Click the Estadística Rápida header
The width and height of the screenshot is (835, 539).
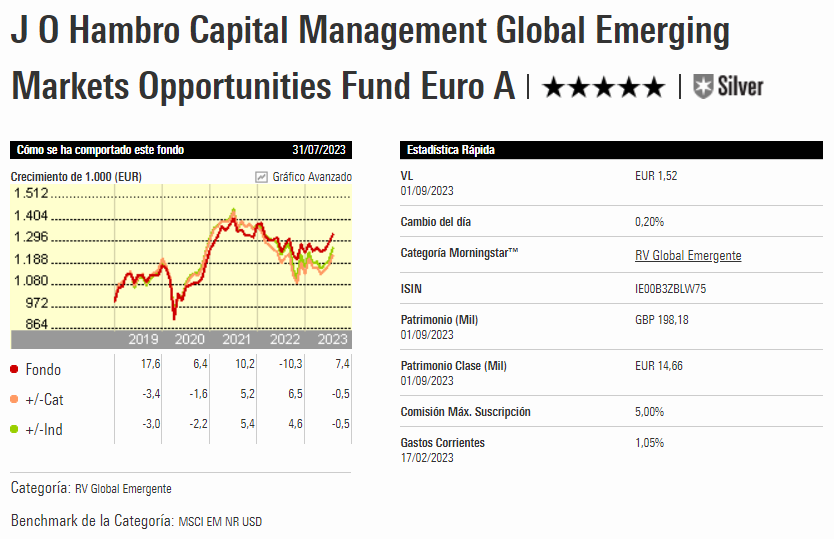(451, 150)
